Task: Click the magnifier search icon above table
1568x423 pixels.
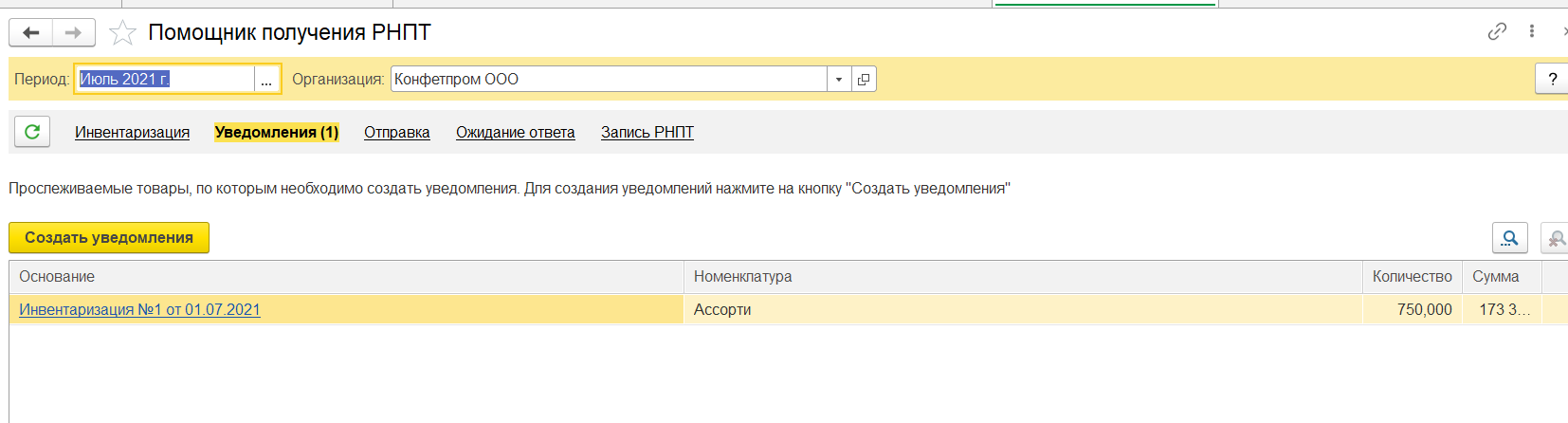Action: pos(1509,238)
